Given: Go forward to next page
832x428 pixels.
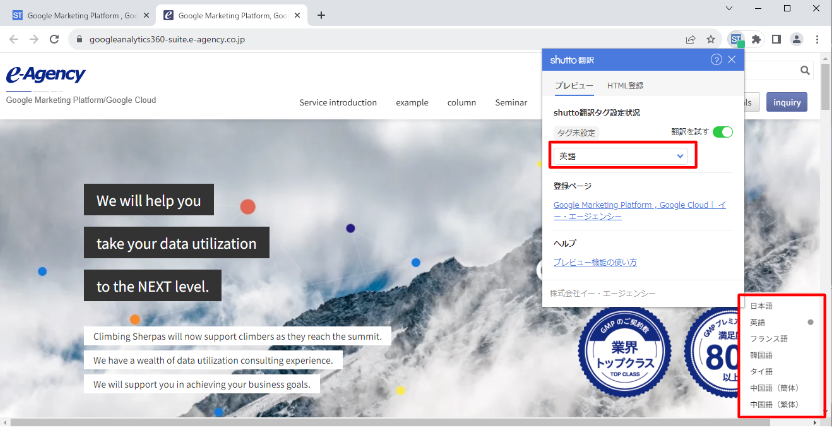Looking at the screenshot, I should tap(34, 39).
